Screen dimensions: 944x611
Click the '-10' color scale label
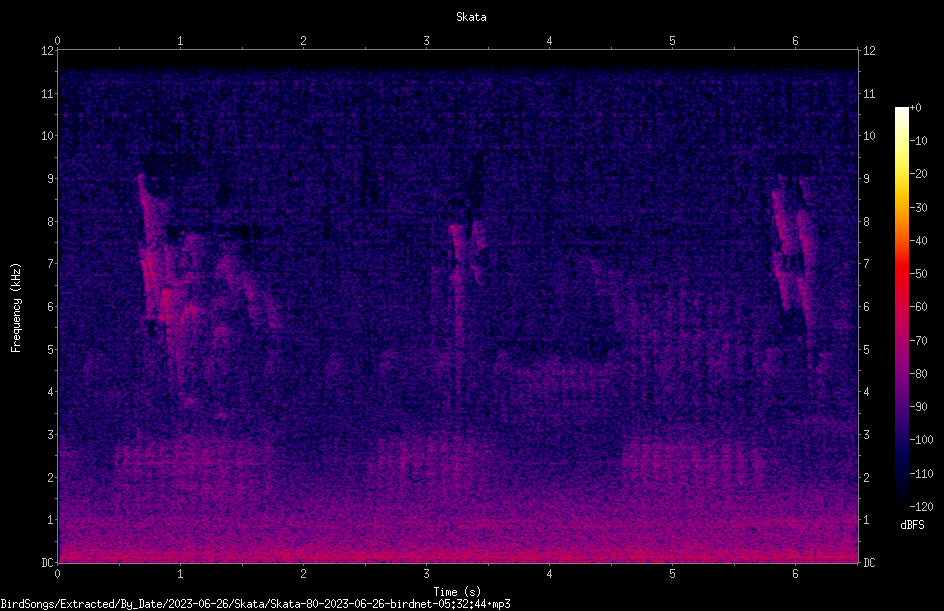tap(918, 141)
